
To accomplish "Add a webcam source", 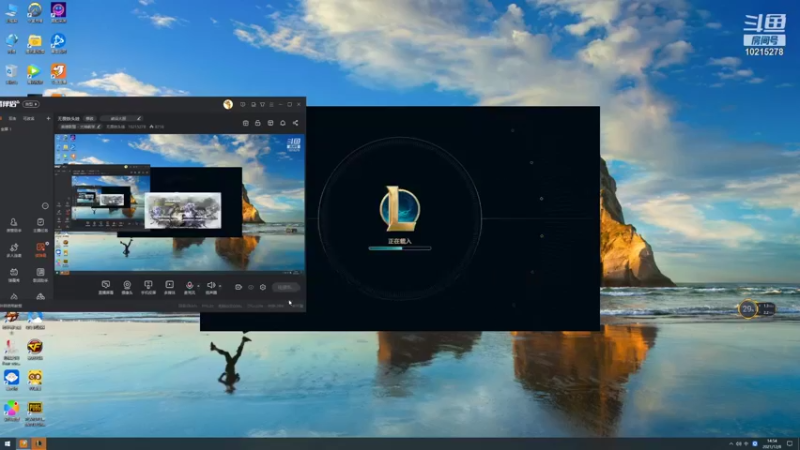I will click(127, 287).
